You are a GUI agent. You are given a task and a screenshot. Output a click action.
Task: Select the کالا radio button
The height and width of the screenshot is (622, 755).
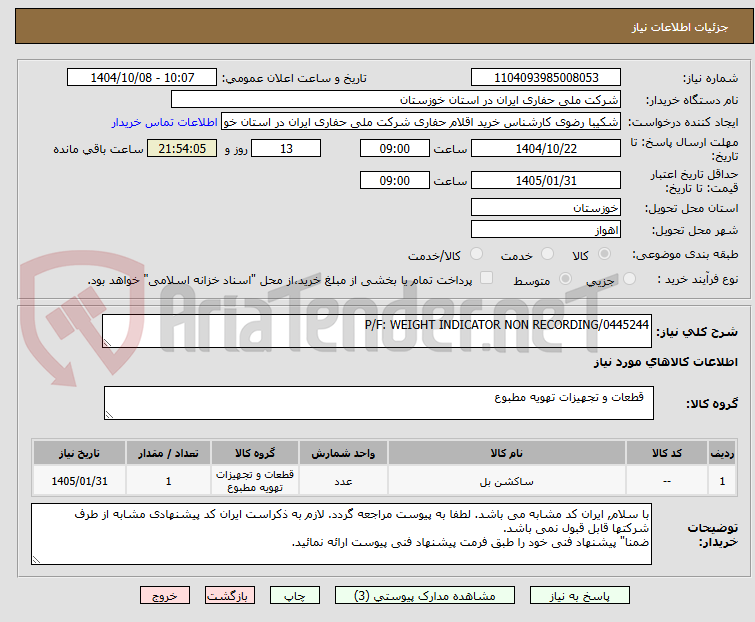coord(604,254)
